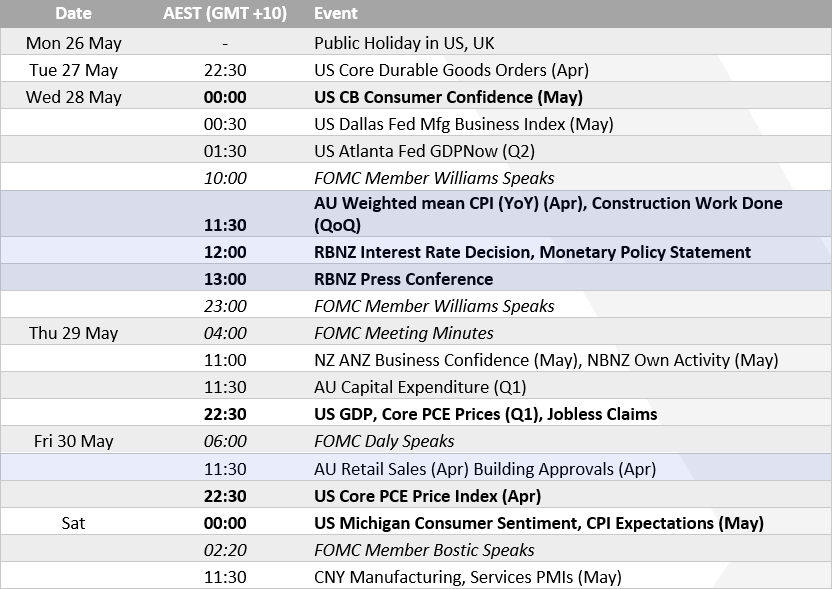Select AU Weighted mean CPI event row

pos(548,214)
